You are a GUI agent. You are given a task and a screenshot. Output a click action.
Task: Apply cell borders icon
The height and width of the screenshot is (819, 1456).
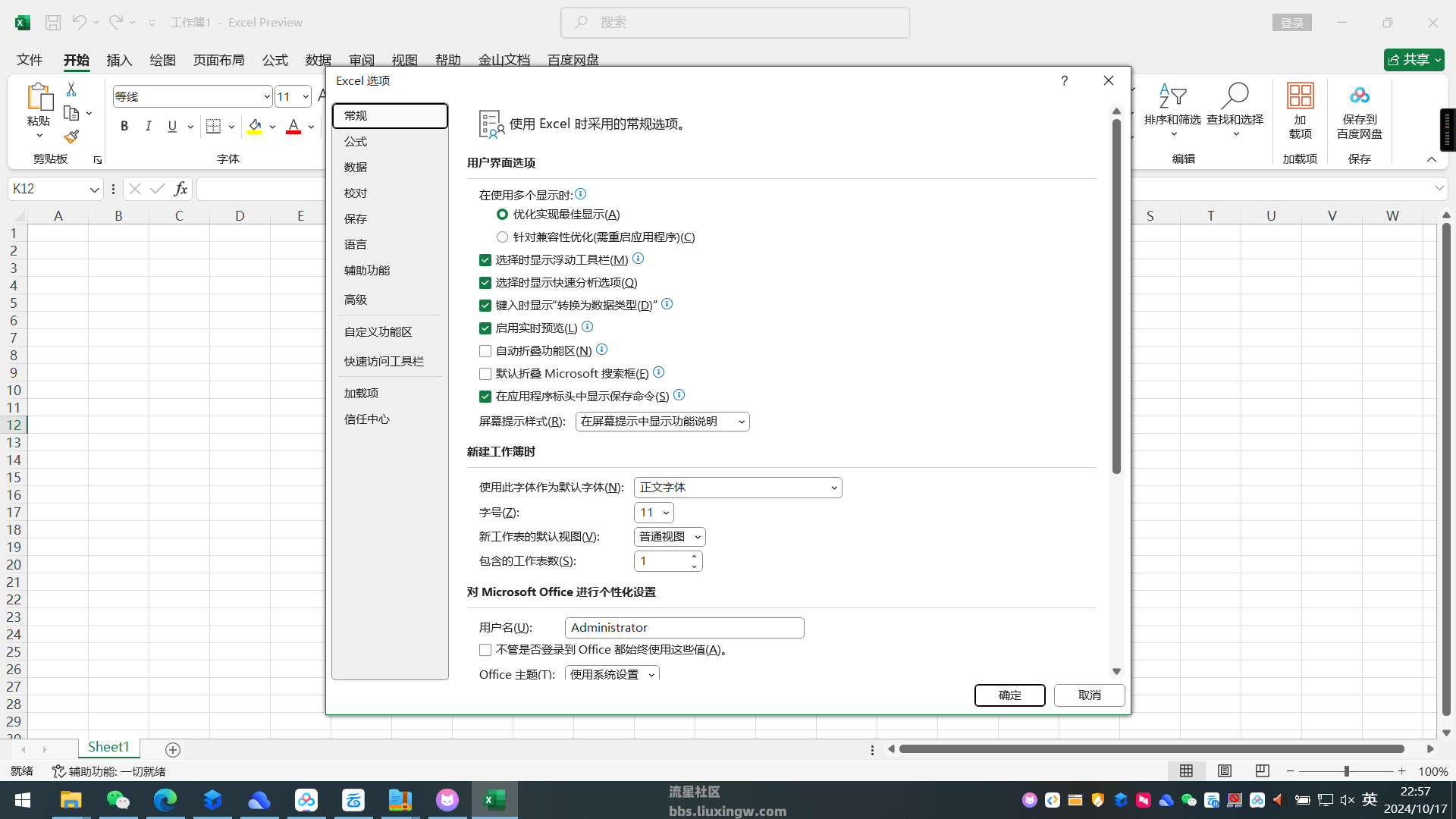pos(214,126)
